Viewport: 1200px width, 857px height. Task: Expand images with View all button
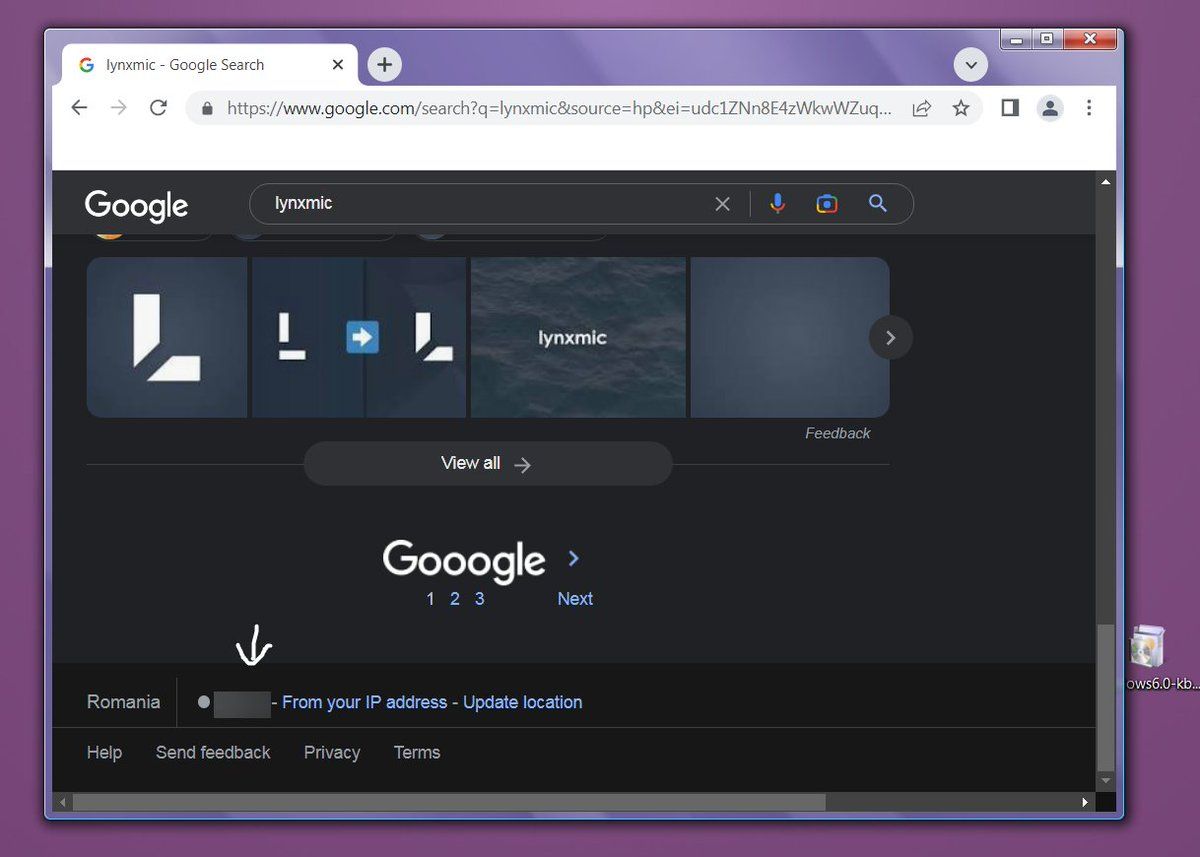click(x=487, y=464)
